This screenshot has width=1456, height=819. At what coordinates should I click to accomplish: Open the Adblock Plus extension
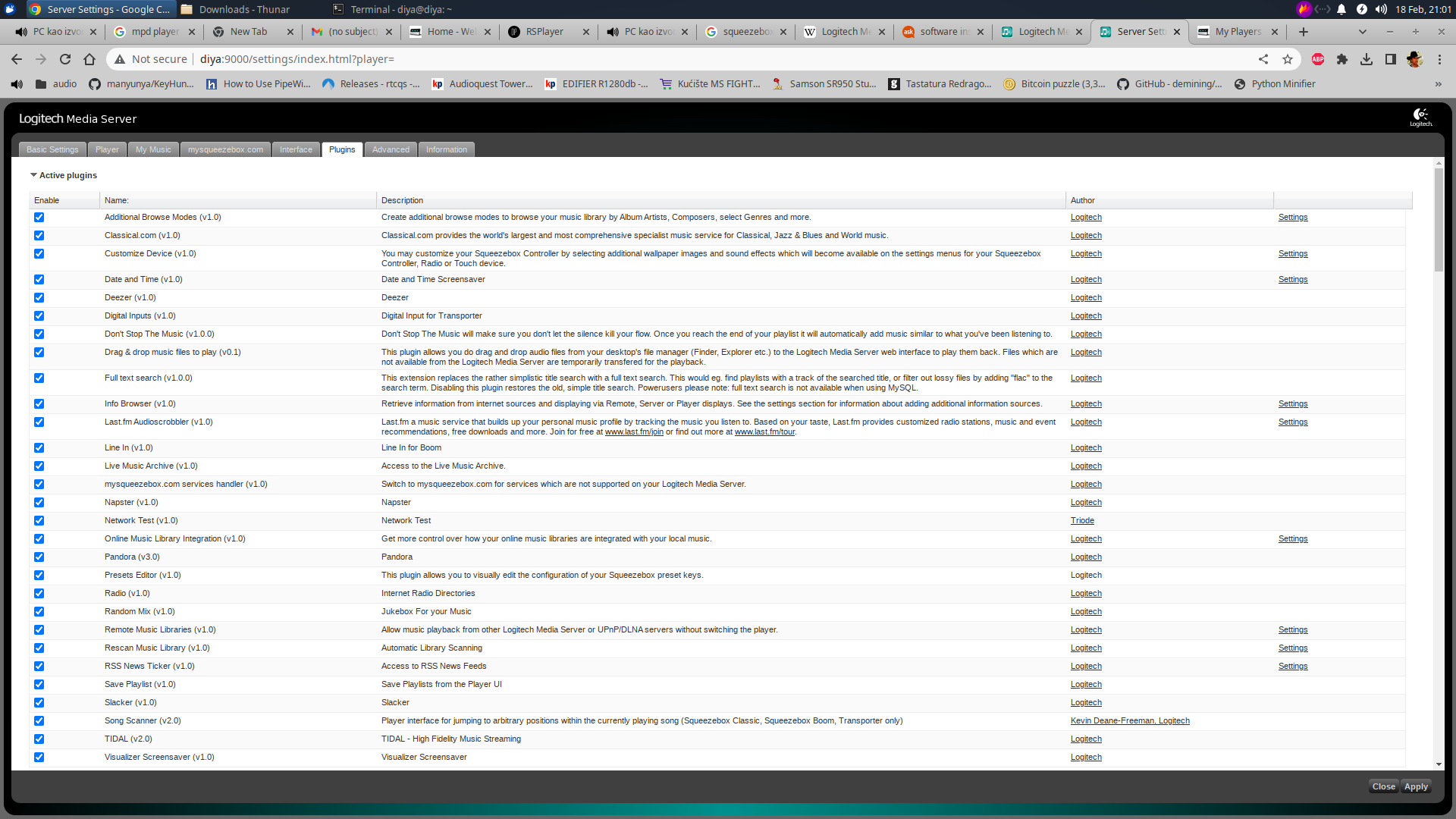point(1318,59)
